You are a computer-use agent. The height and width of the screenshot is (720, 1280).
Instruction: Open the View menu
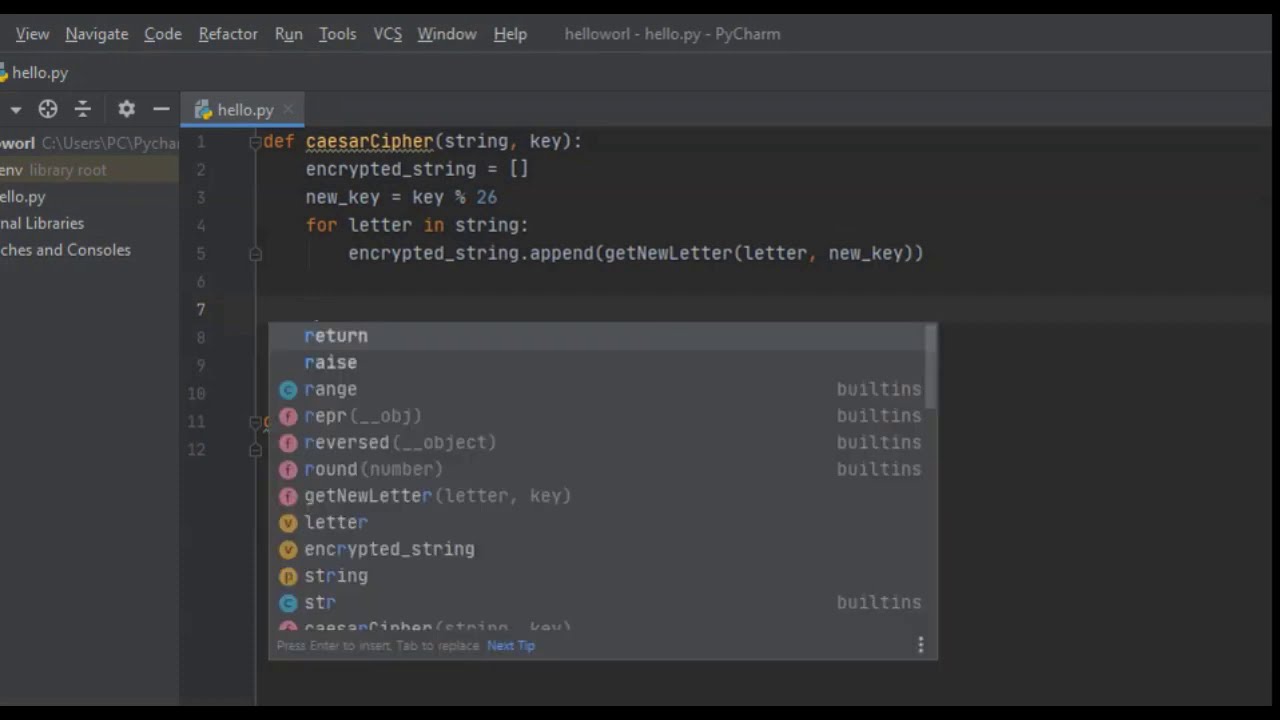click(x=32, y=34)
